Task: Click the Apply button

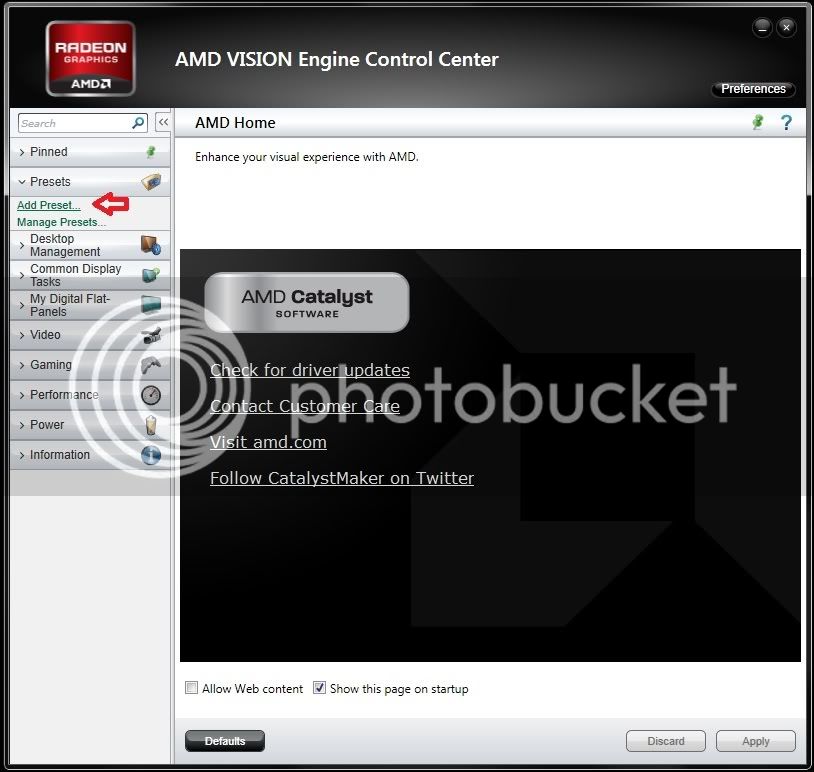Action: click(x=755, y=741)
